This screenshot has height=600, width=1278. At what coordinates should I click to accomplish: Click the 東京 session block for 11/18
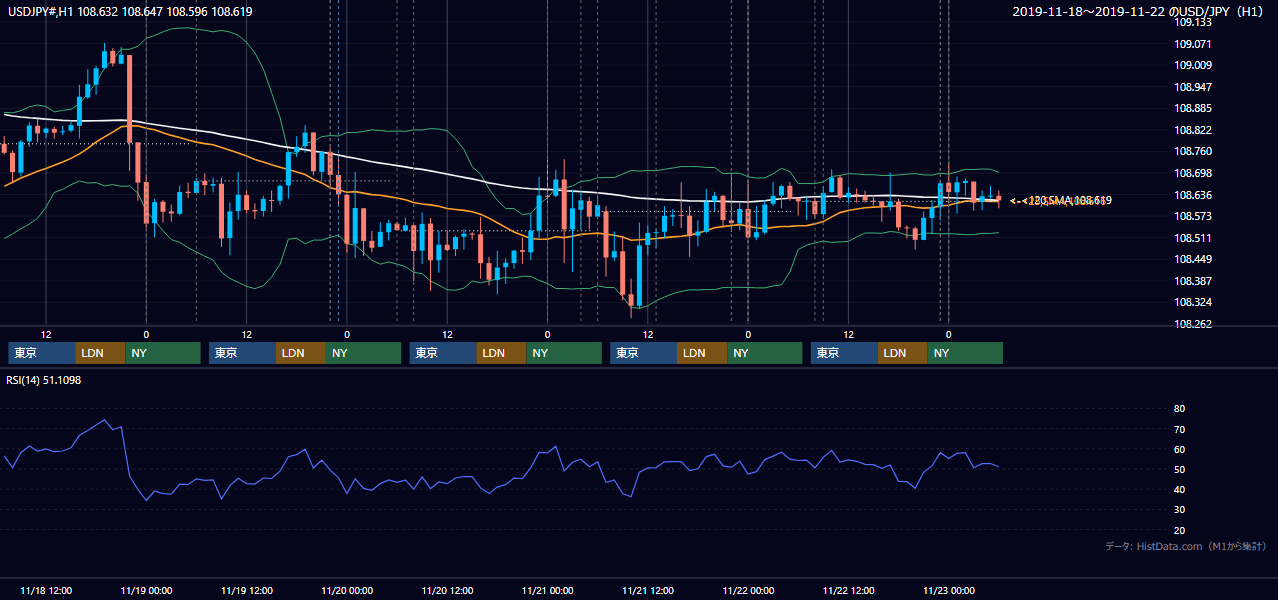coord(42,353)
